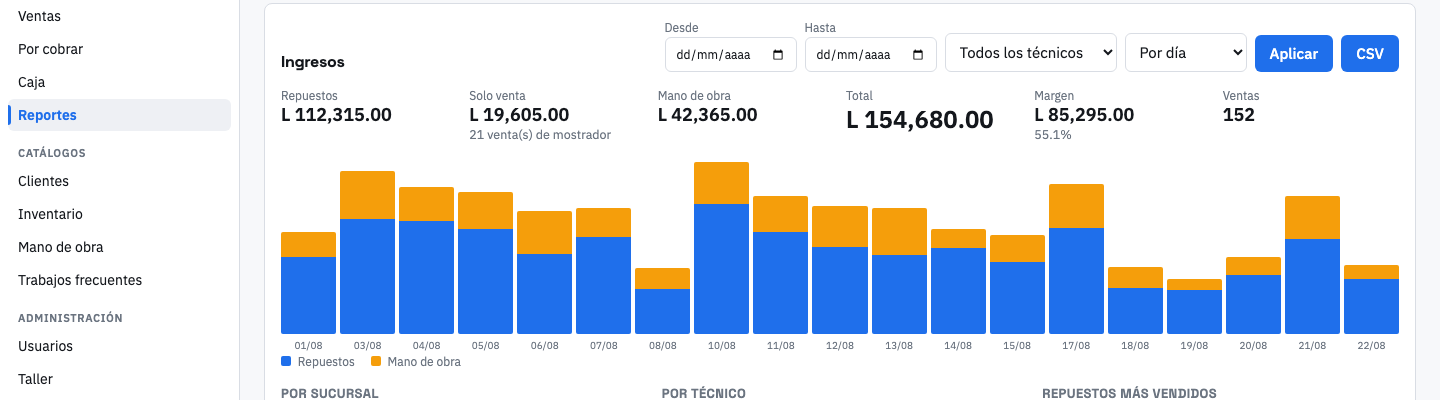Apply filters with the Aplicar button
The width and height of the screenshot is (1440, 400).
(1294, 54)
